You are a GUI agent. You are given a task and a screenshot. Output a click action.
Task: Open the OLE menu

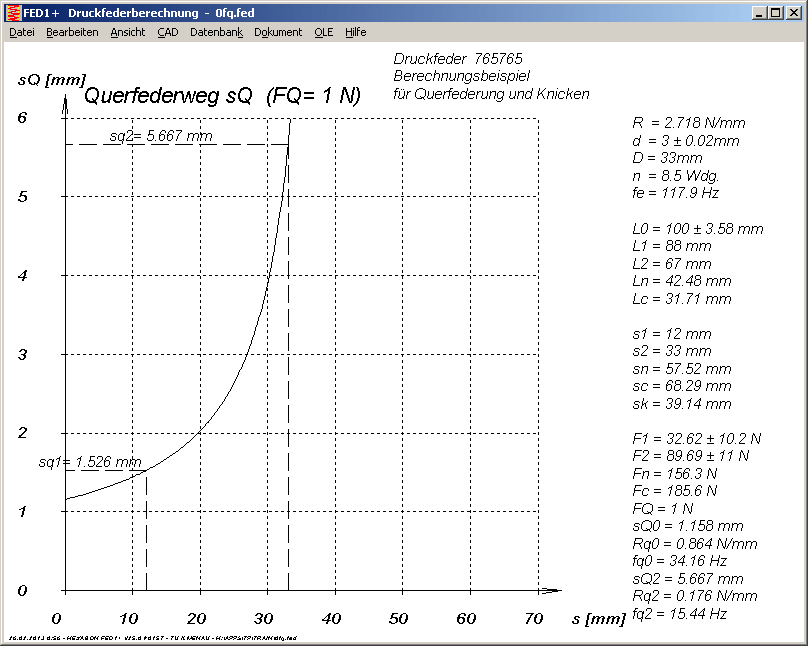pyautogui.click(x=323, y=32)
